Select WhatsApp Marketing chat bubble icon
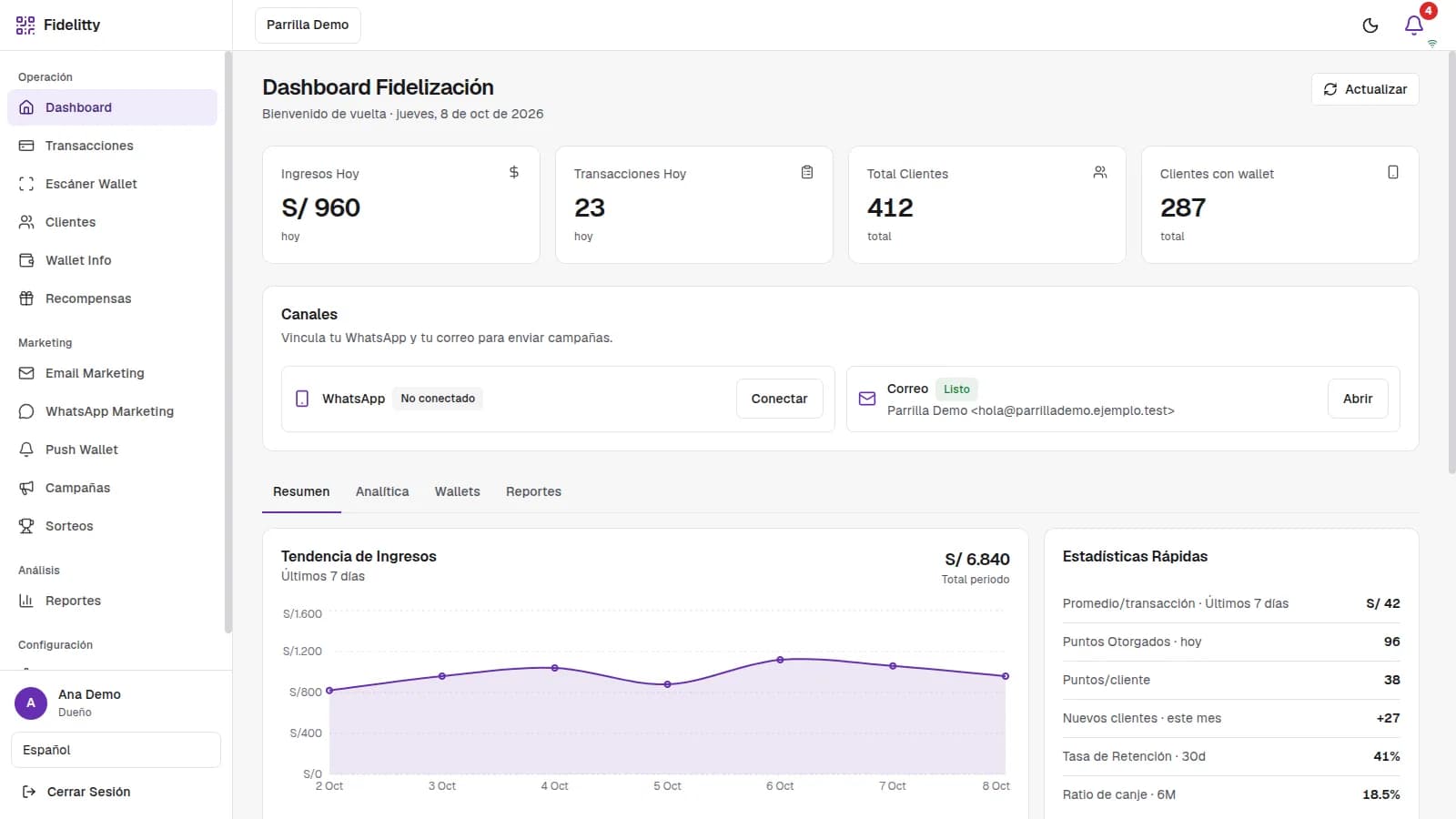 [x=26, y=411]
